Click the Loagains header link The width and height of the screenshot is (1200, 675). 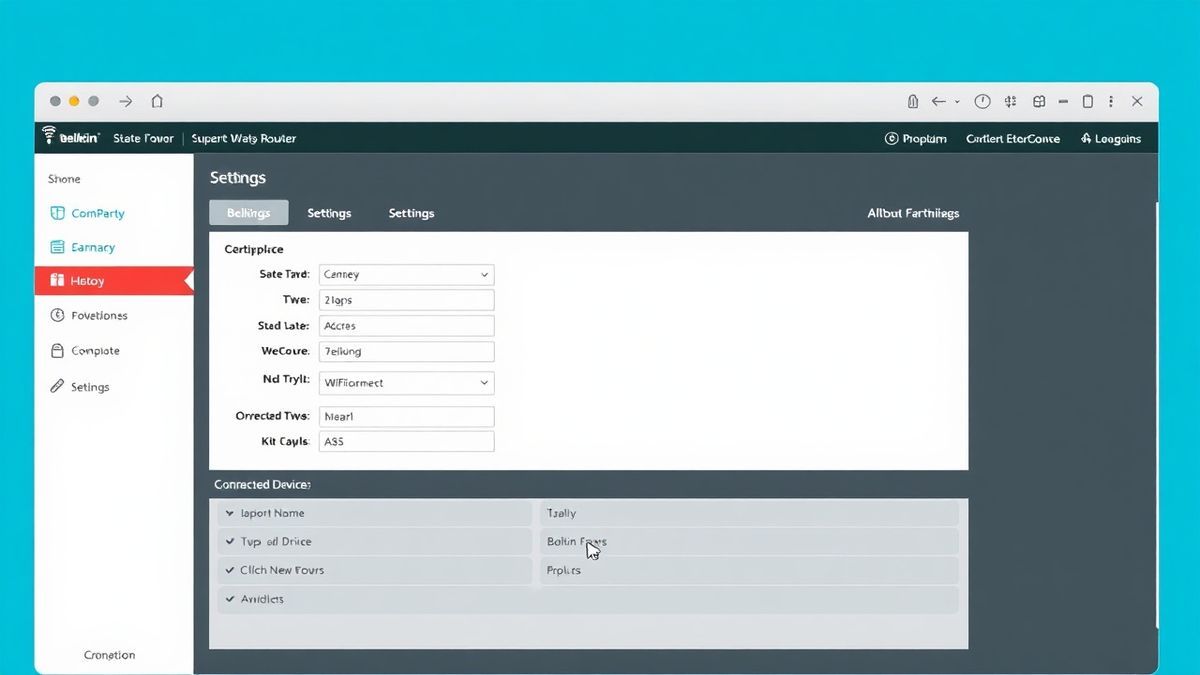[x=1111, y=139]
